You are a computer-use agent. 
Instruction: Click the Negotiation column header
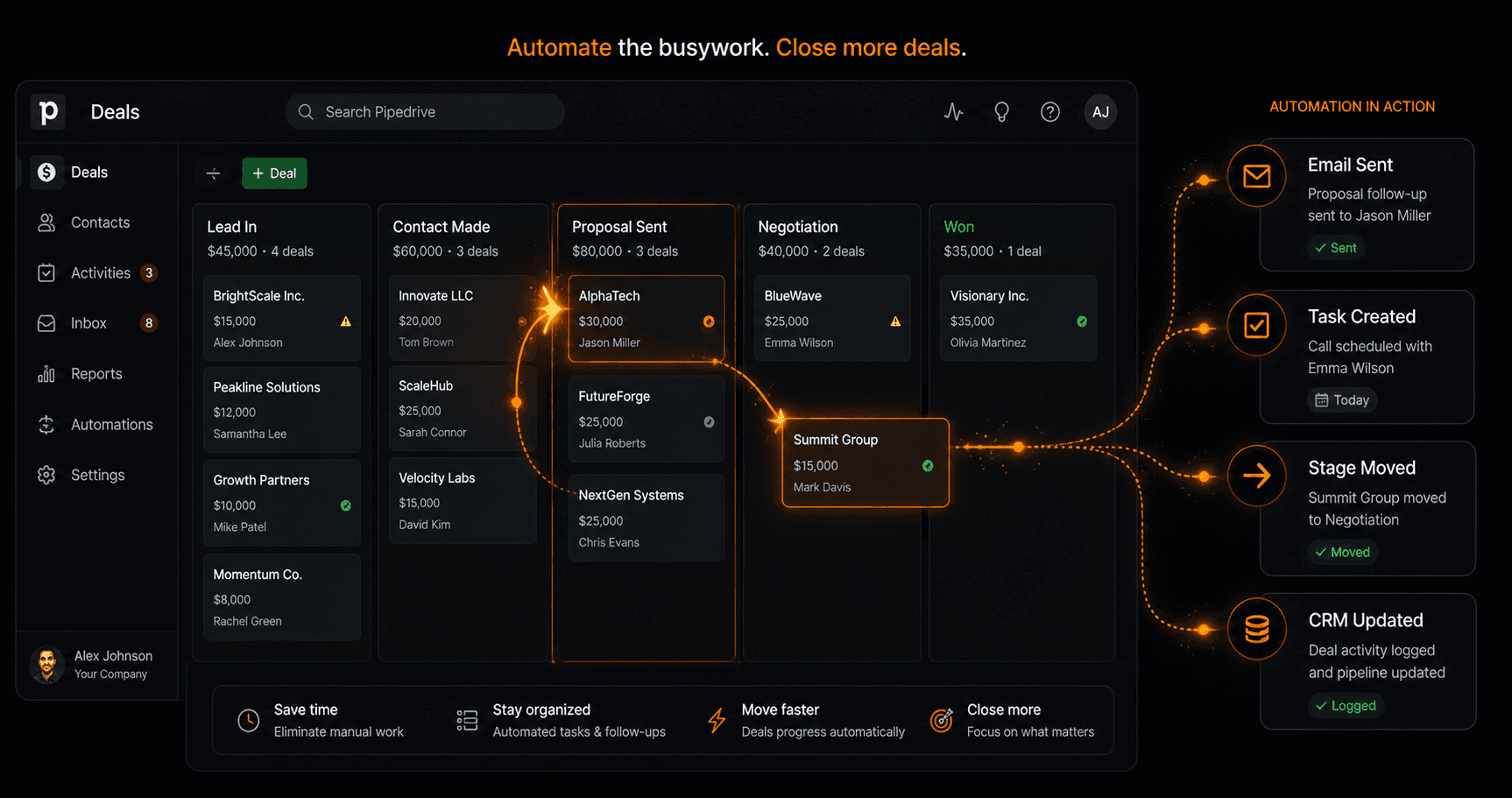pyautogui.click(x=798, y=227)
